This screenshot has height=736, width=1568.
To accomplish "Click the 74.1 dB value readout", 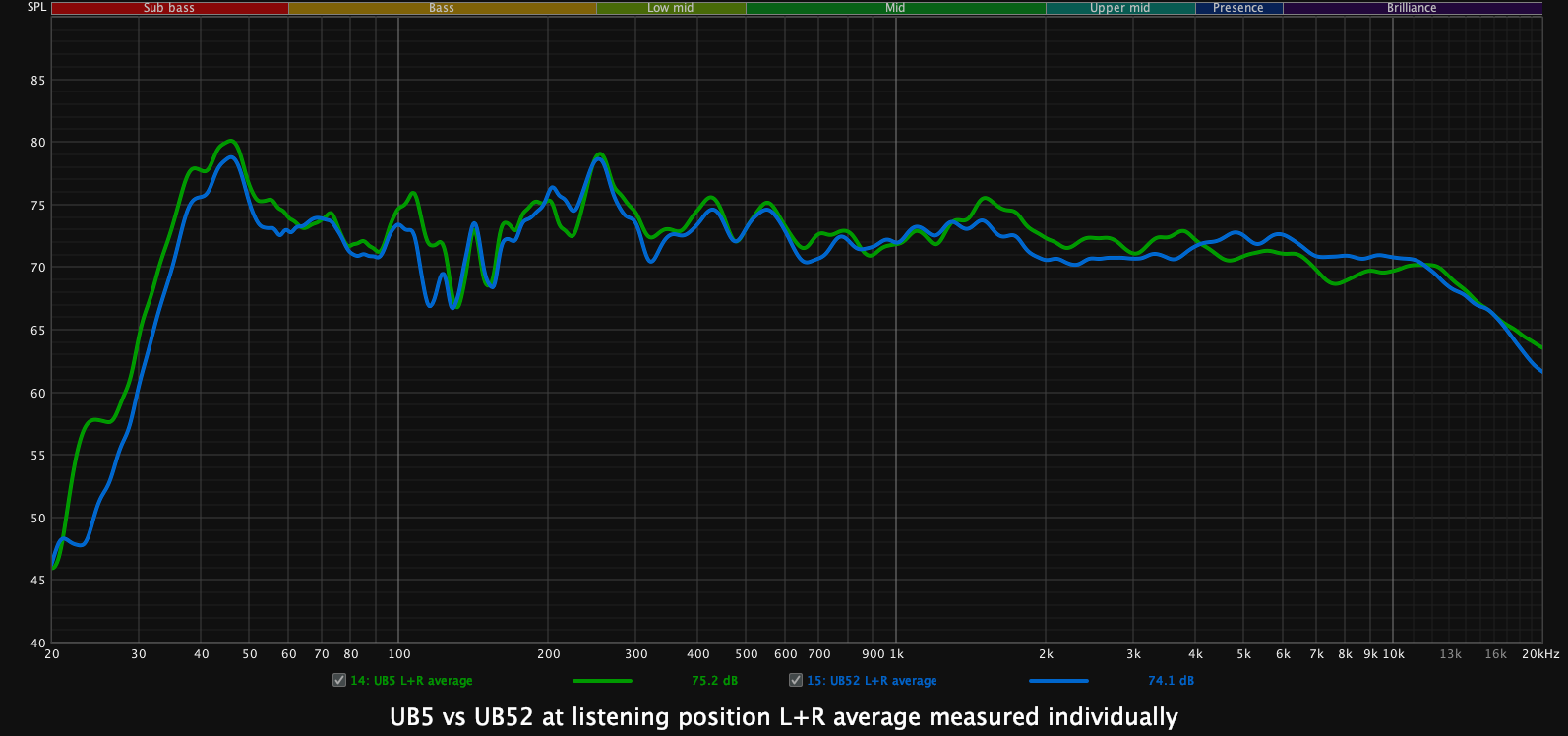I will coord(1171,681).
